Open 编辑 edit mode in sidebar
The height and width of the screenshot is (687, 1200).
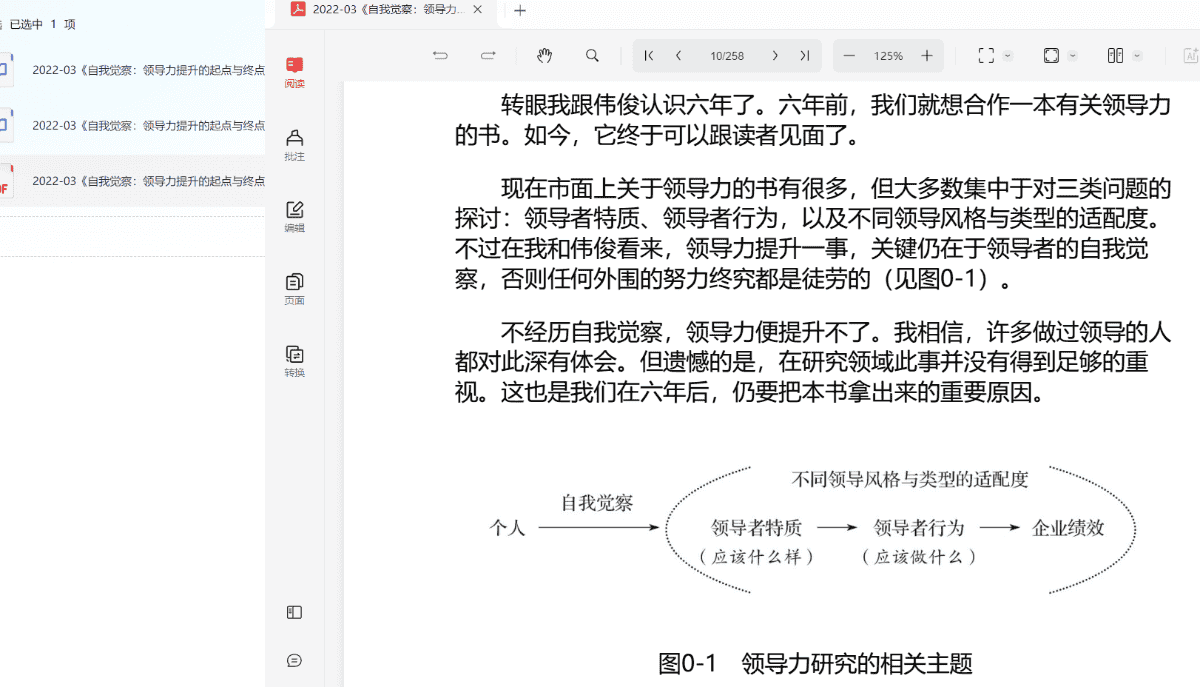[x=294, y=216]
